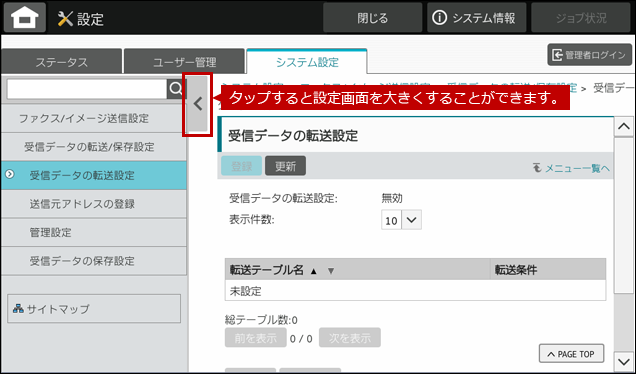
Task: Click the 閉じる button
Action: click(372, 18)
